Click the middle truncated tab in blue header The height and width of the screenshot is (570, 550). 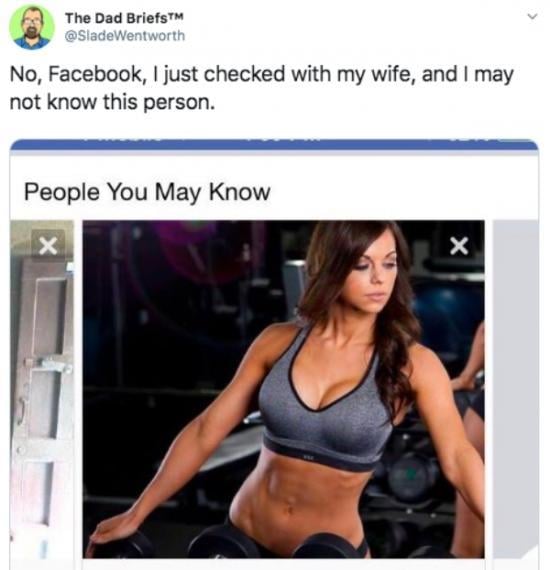(284, 140)
